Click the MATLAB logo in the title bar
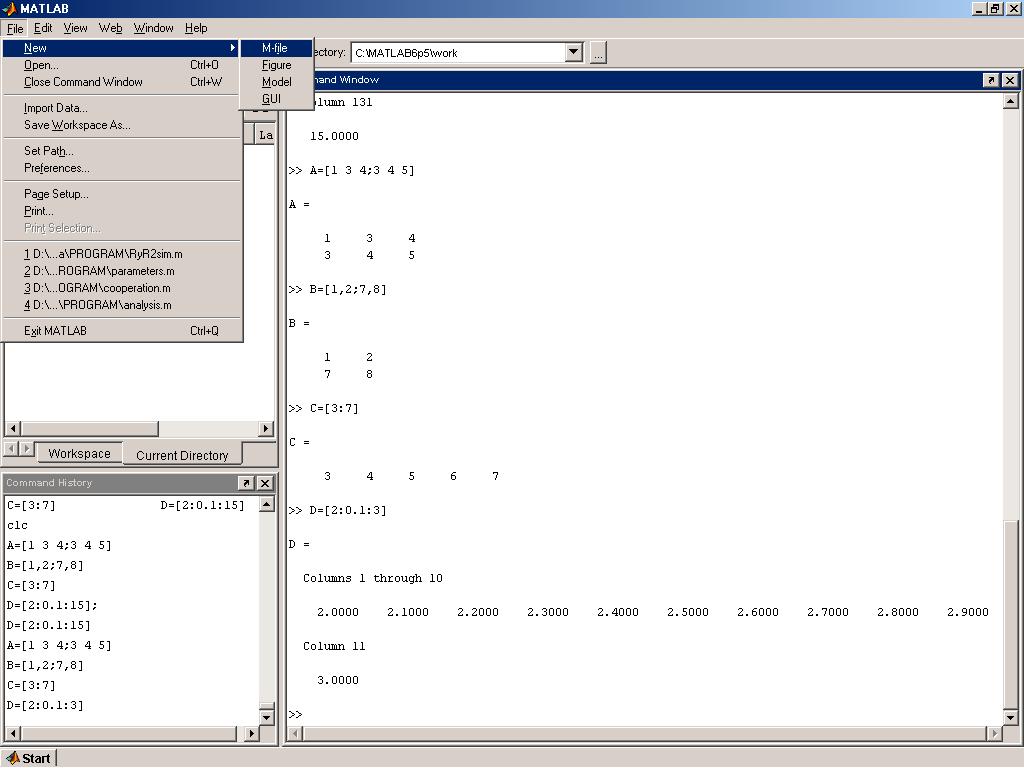 [x=9, y=8]
